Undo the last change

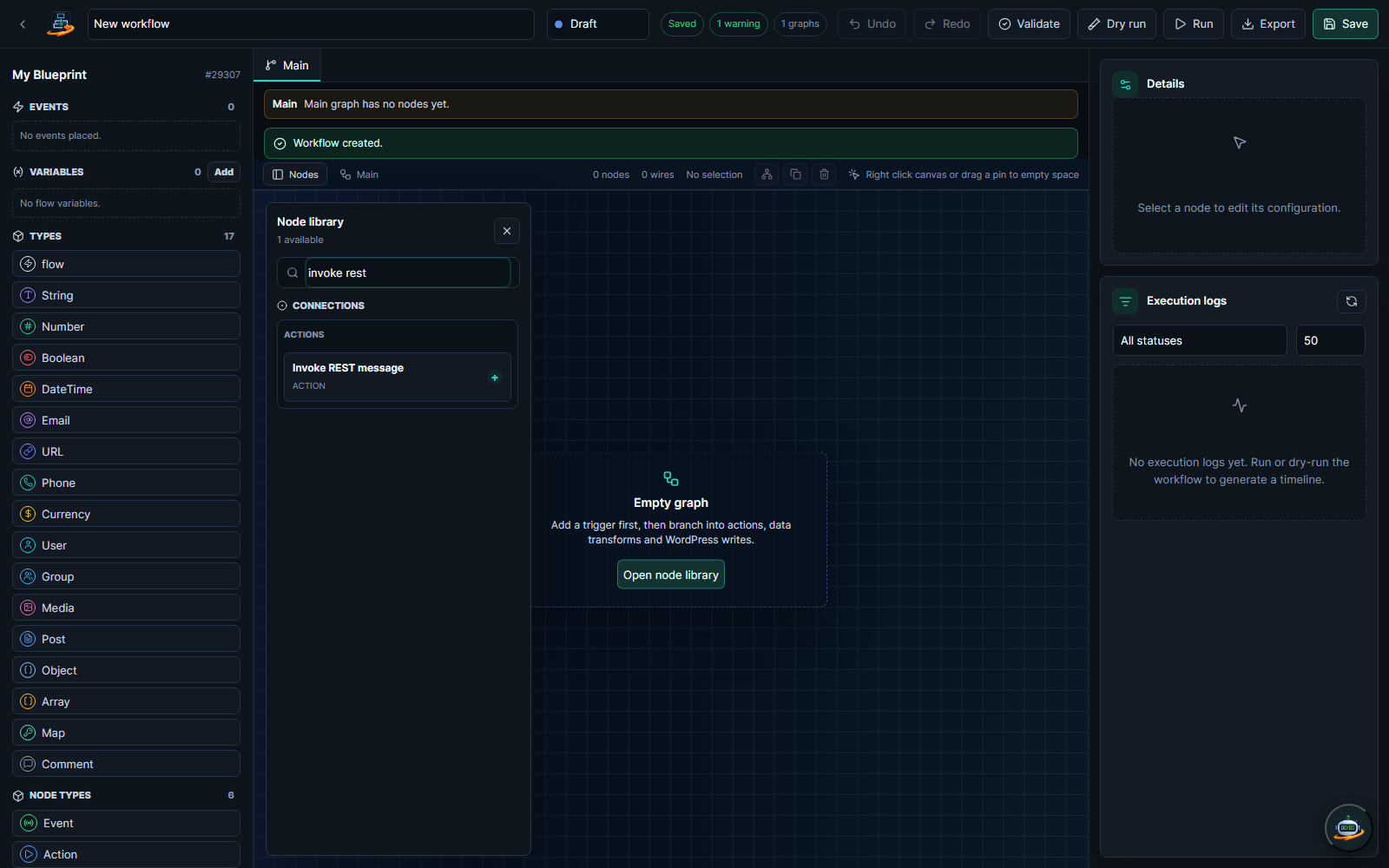[872, 24]
